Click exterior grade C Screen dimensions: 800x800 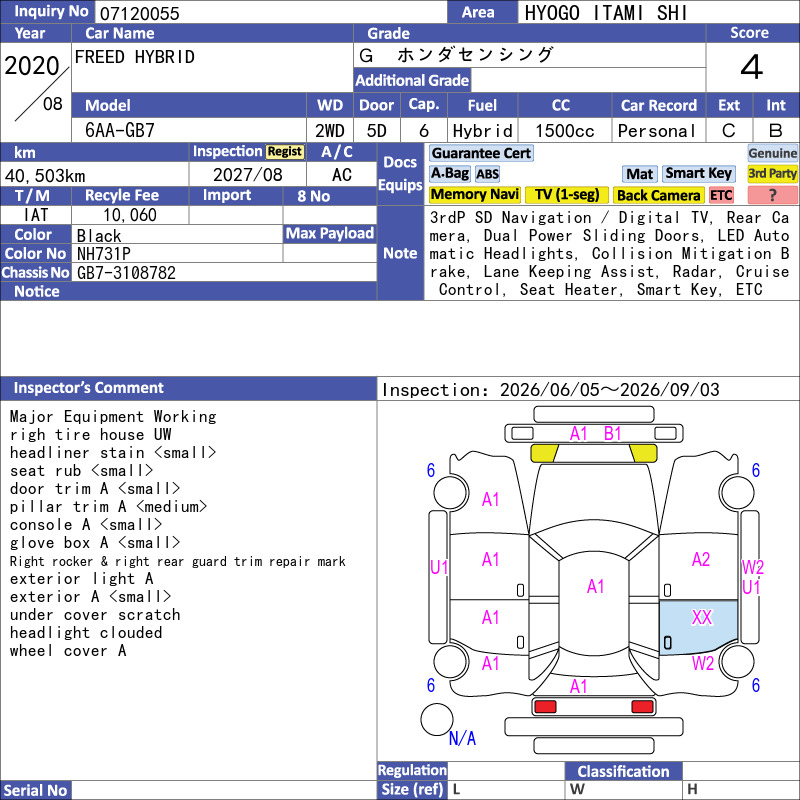[729, 131]
